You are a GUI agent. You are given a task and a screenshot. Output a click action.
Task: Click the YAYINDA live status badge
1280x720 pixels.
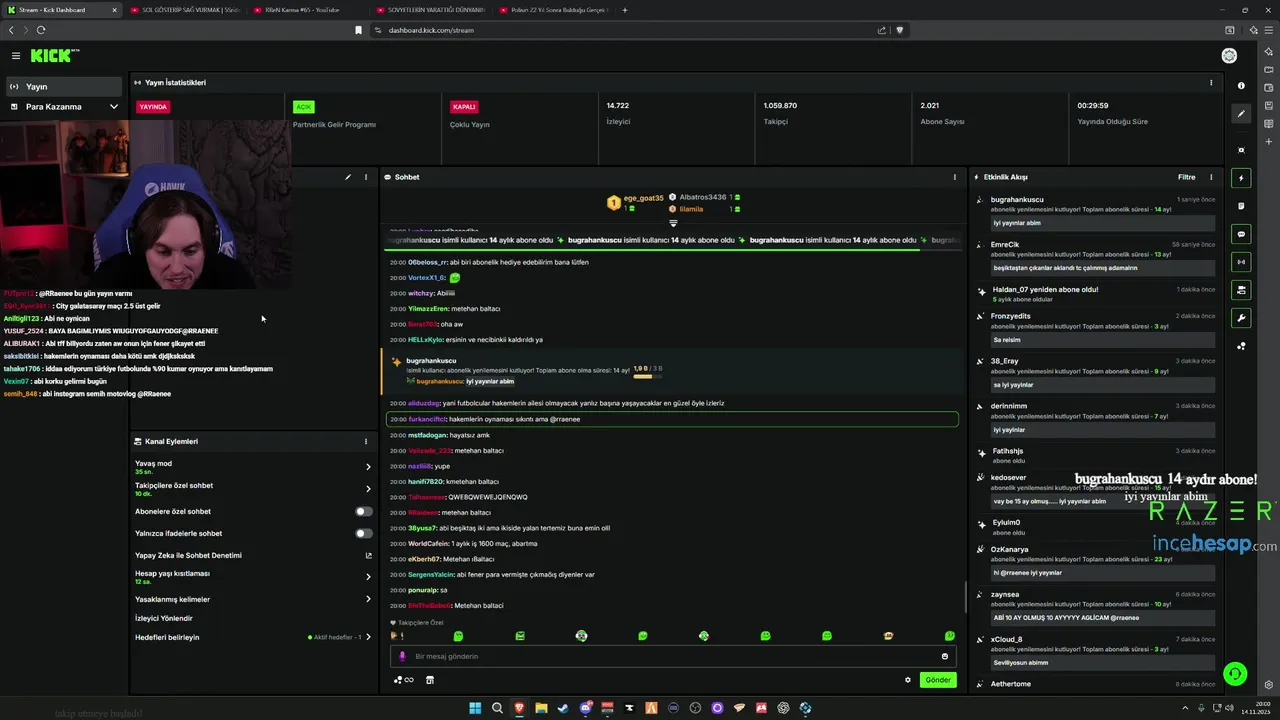(153, 107)
